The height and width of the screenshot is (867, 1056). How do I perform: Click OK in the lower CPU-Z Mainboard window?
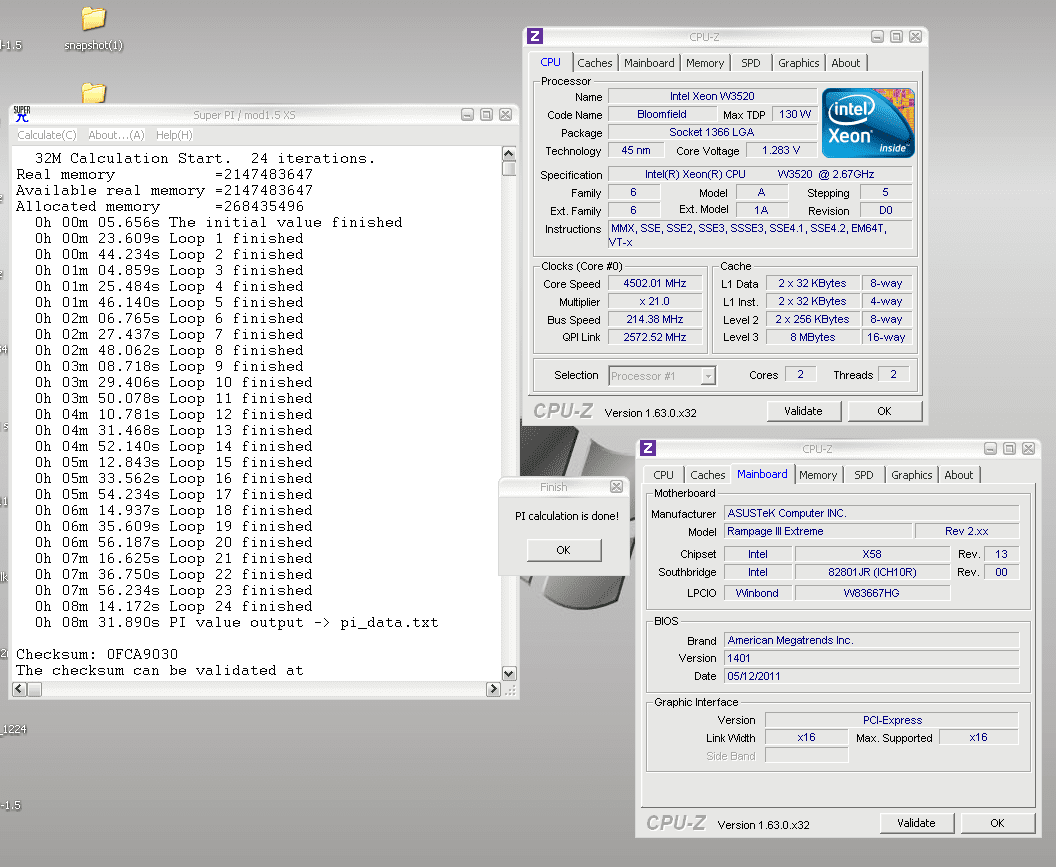point(997,823)
